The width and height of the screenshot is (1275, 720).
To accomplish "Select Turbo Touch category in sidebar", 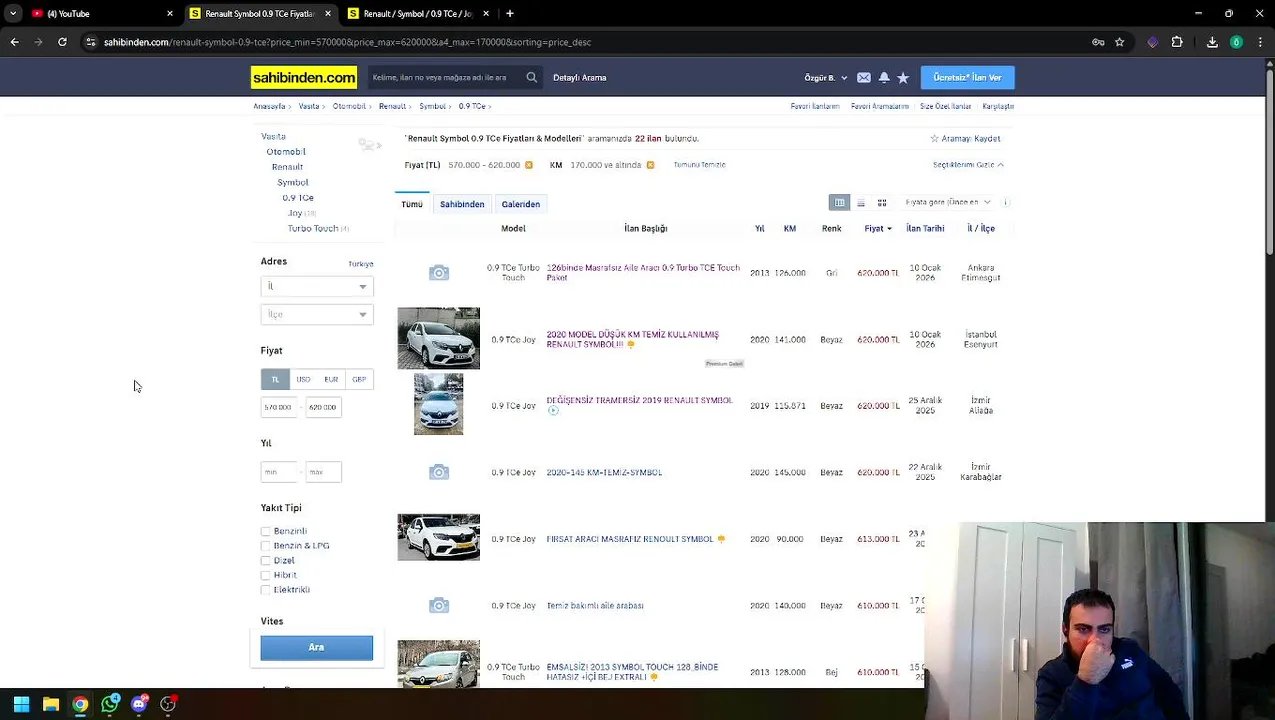I will [313, 229].
